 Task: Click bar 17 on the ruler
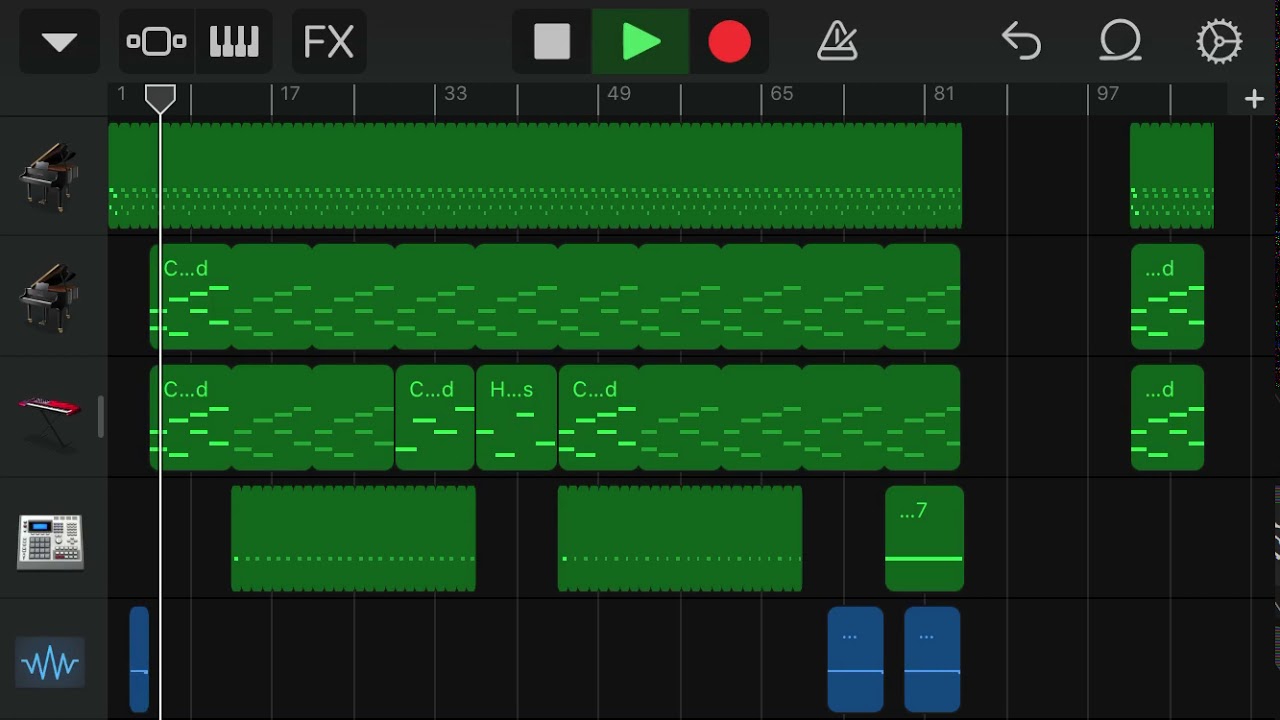tap(290, 93)
